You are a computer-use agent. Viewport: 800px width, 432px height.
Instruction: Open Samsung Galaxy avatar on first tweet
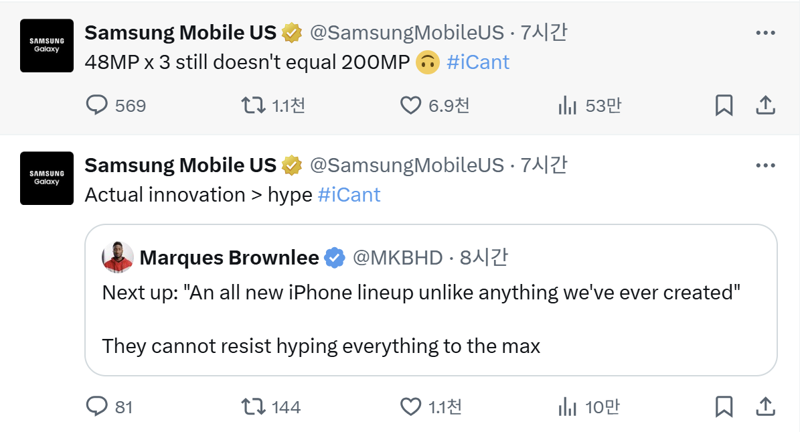(47, 46)
